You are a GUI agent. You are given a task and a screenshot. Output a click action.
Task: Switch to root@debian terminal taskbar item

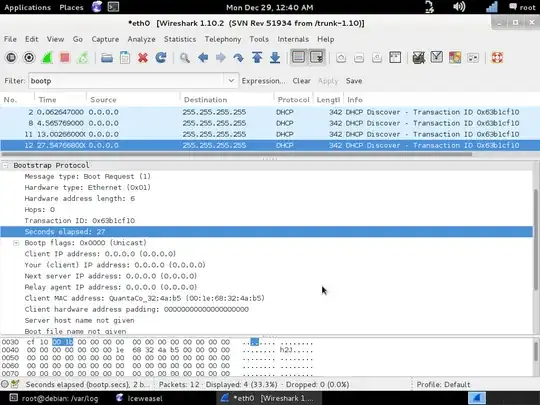(53, 398)
